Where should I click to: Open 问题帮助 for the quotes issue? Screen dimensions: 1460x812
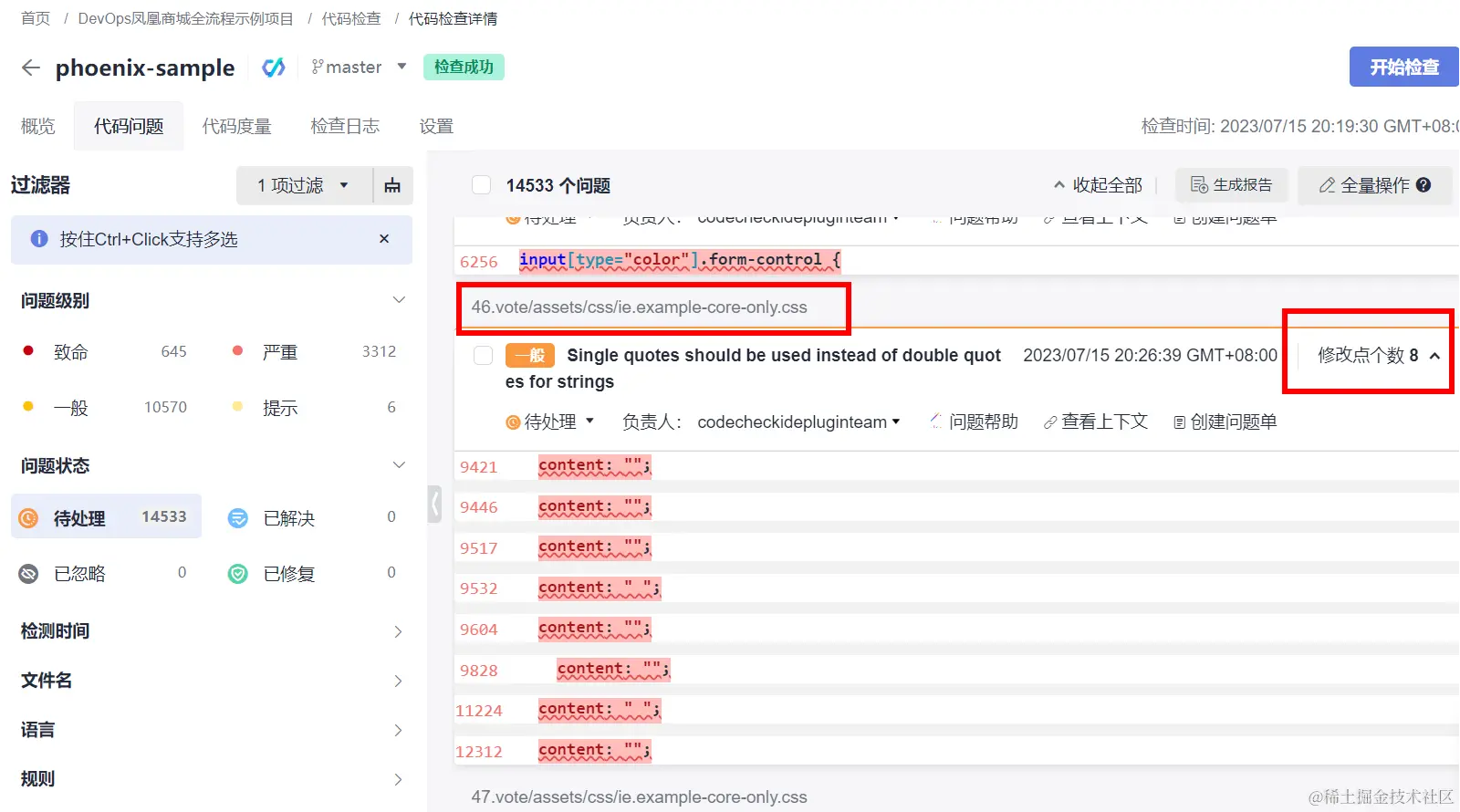[974, 422]
